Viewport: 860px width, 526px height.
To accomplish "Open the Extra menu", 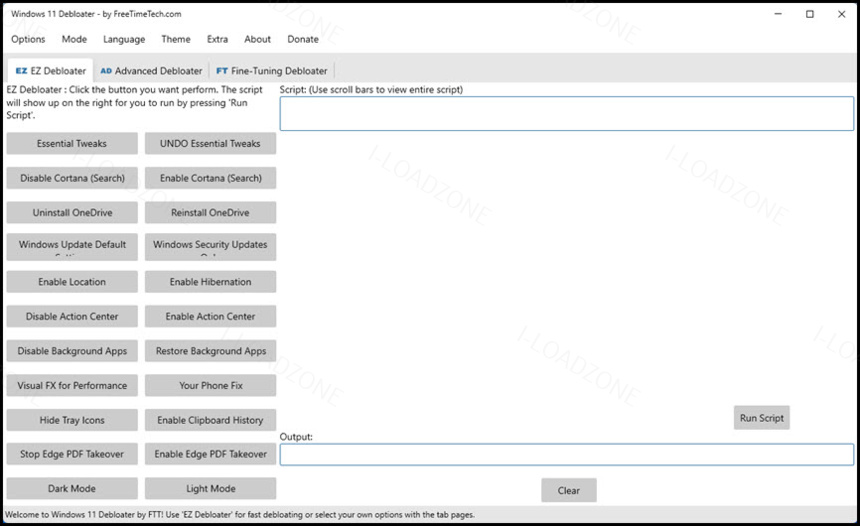I will pos(217,39).
